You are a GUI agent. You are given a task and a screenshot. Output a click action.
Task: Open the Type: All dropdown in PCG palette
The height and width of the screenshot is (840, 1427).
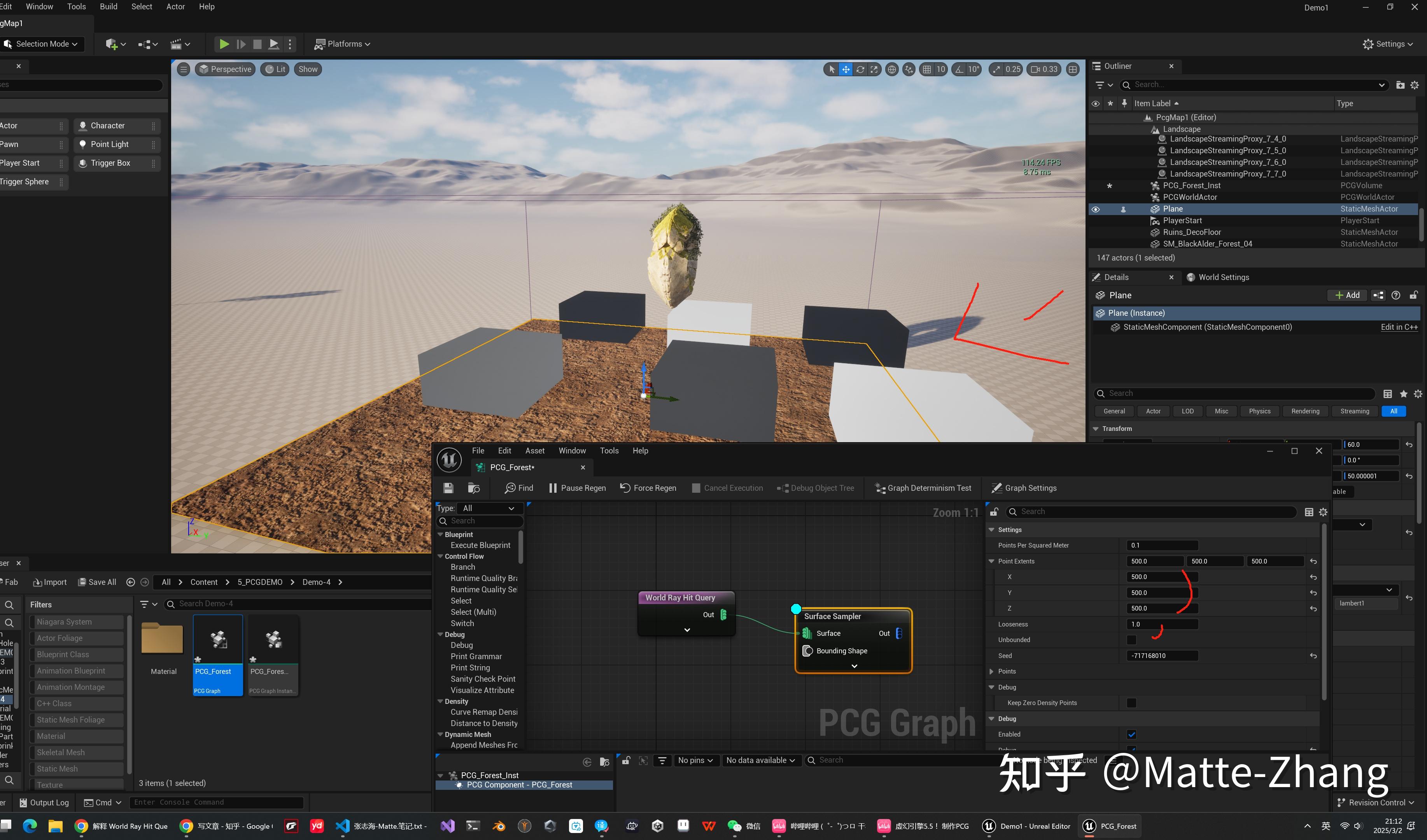pyautogui.click(x=489, y=508)
